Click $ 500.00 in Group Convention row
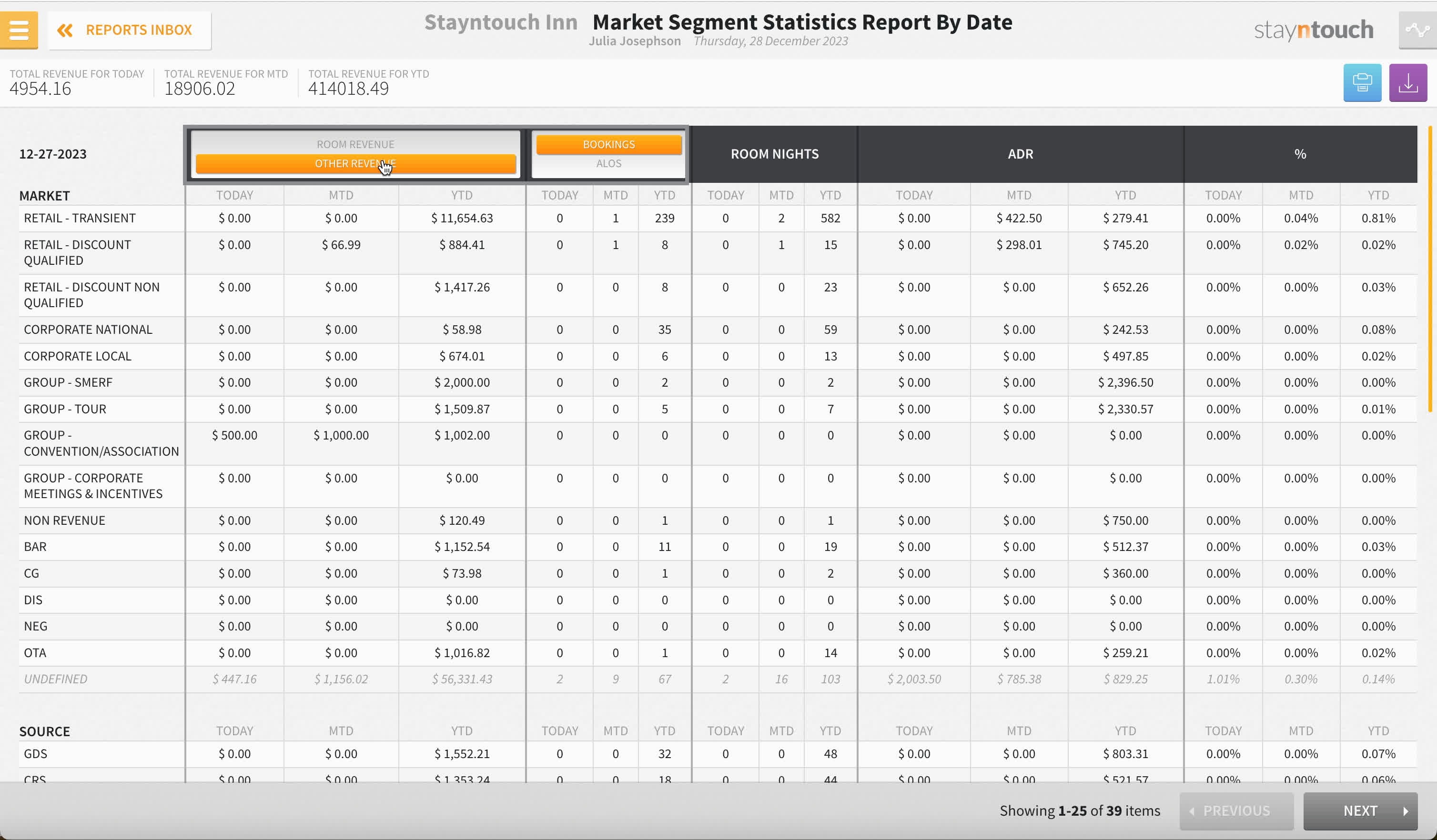Image resolution: width=1437 pixels, height=840 pixels. (234, 435)
